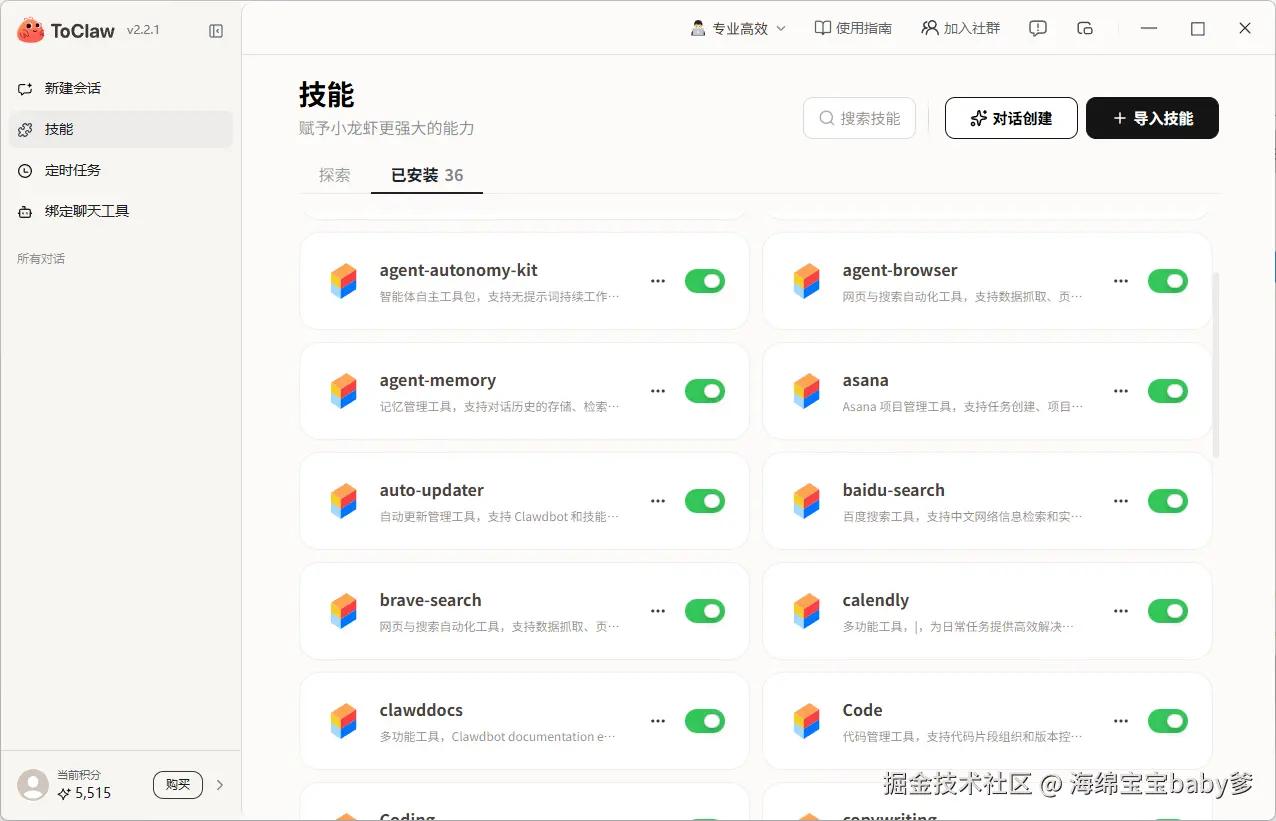The height and width of the screenshot is (821, 1276).
Task: Click the brave-search skill icon
Action: pos(344,611)
